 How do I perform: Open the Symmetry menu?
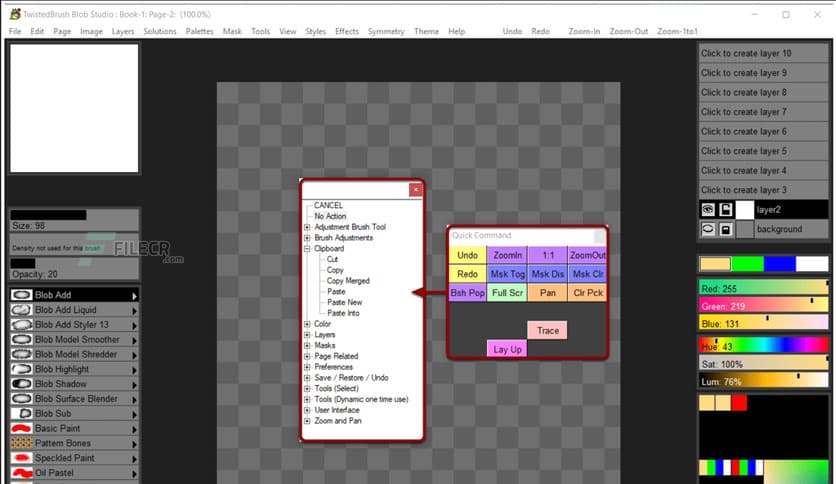(386, 31)
